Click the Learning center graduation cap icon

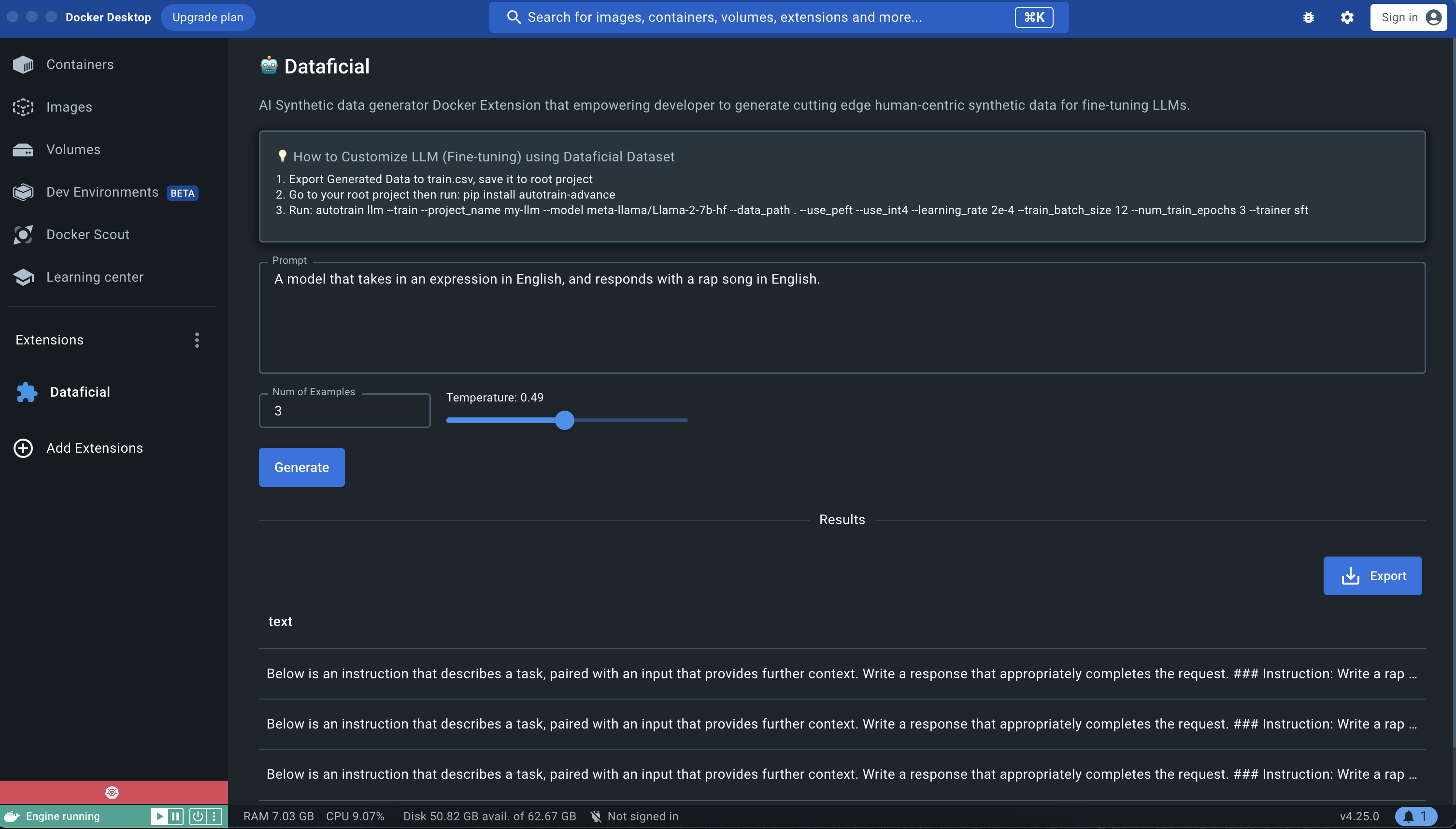(23, 277)
